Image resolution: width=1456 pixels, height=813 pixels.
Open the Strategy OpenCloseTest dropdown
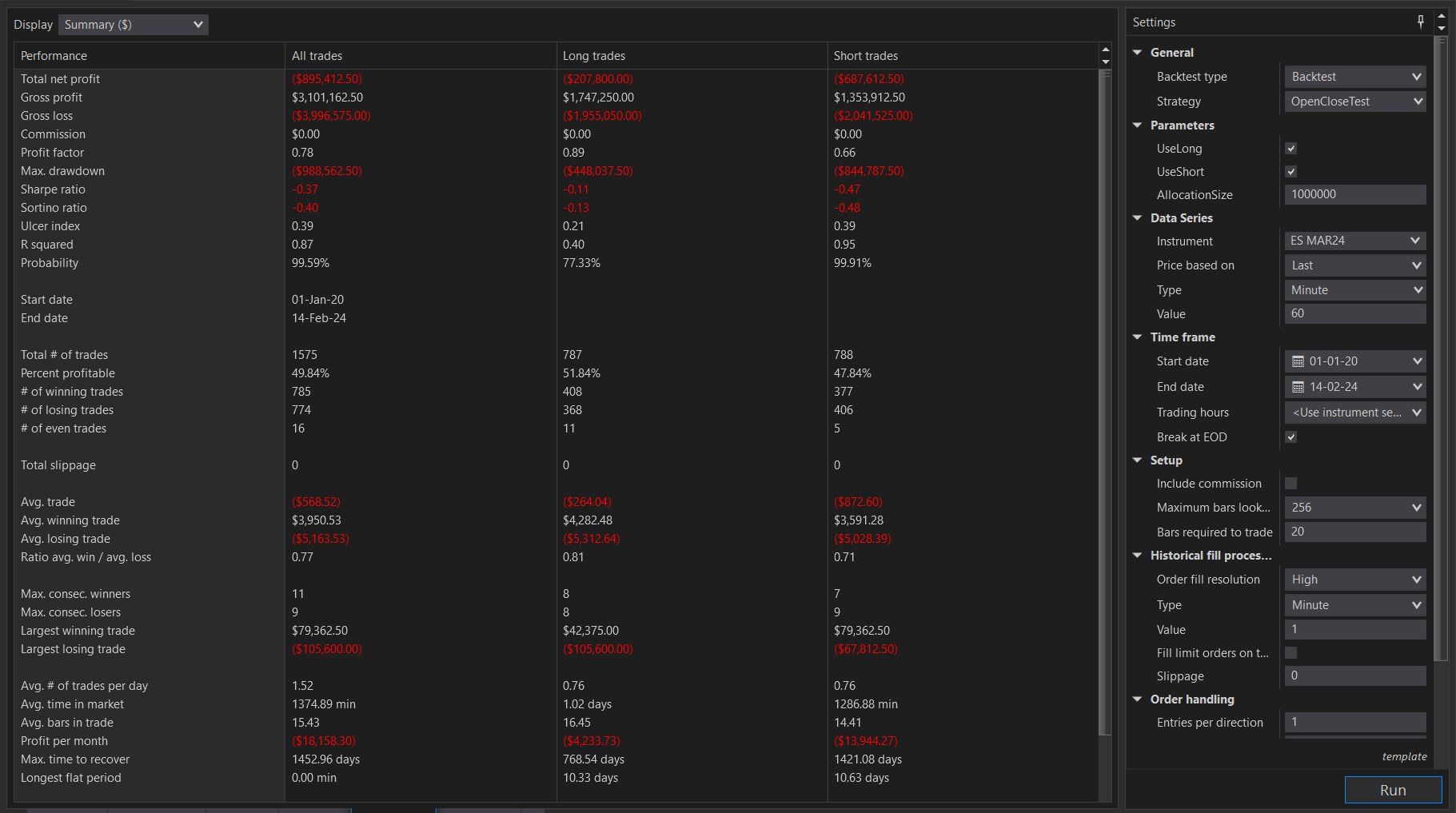tap(1354, 102)
